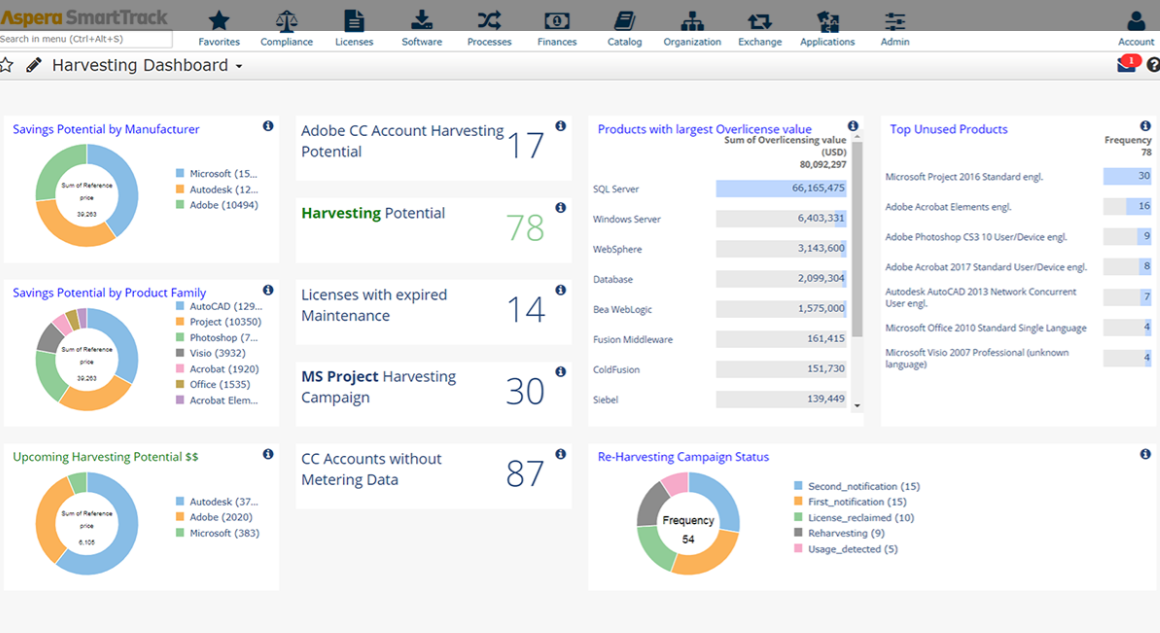Screen dimensions: 1160x633
Task: Open the Upcoming Harvesting Potential $$ title
Action: [x=105, y=457]
